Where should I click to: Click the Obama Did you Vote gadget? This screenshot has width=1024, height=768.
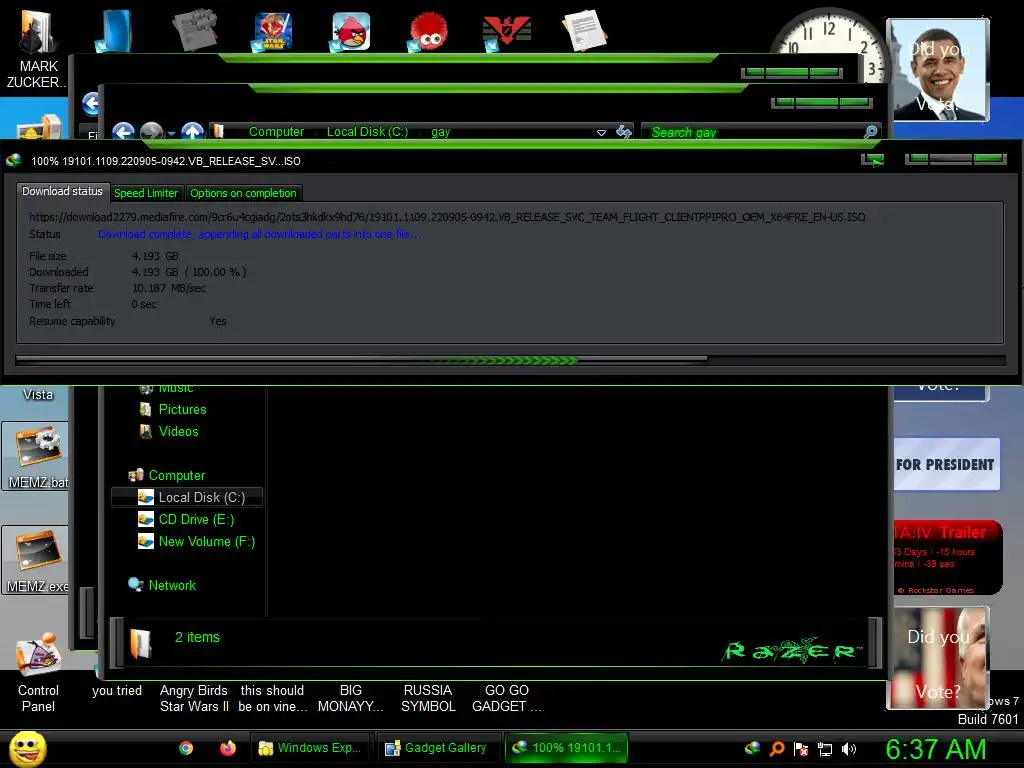[x=938, y=70]
